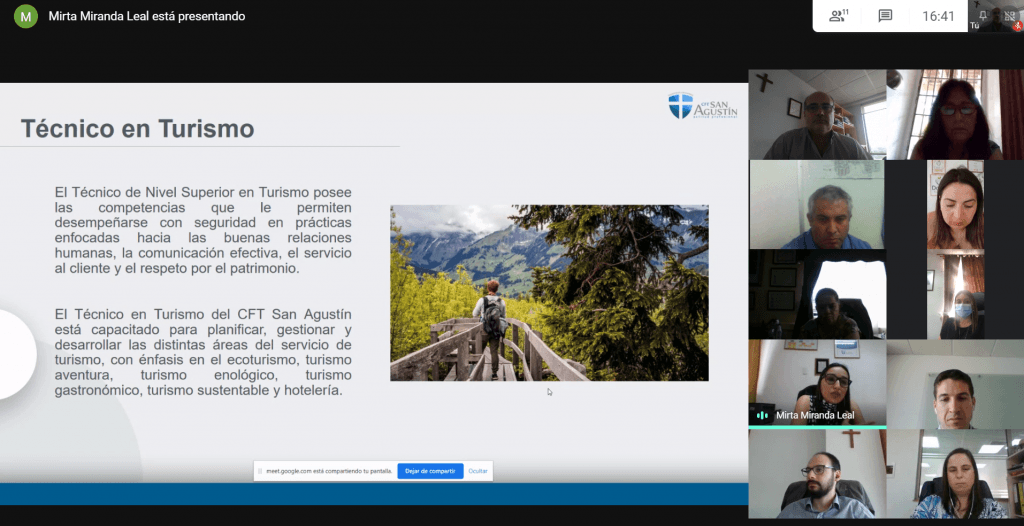Click the Dejar de compartir button
This screenshot has width=1024, height=526.
click(x=430, y=471)
